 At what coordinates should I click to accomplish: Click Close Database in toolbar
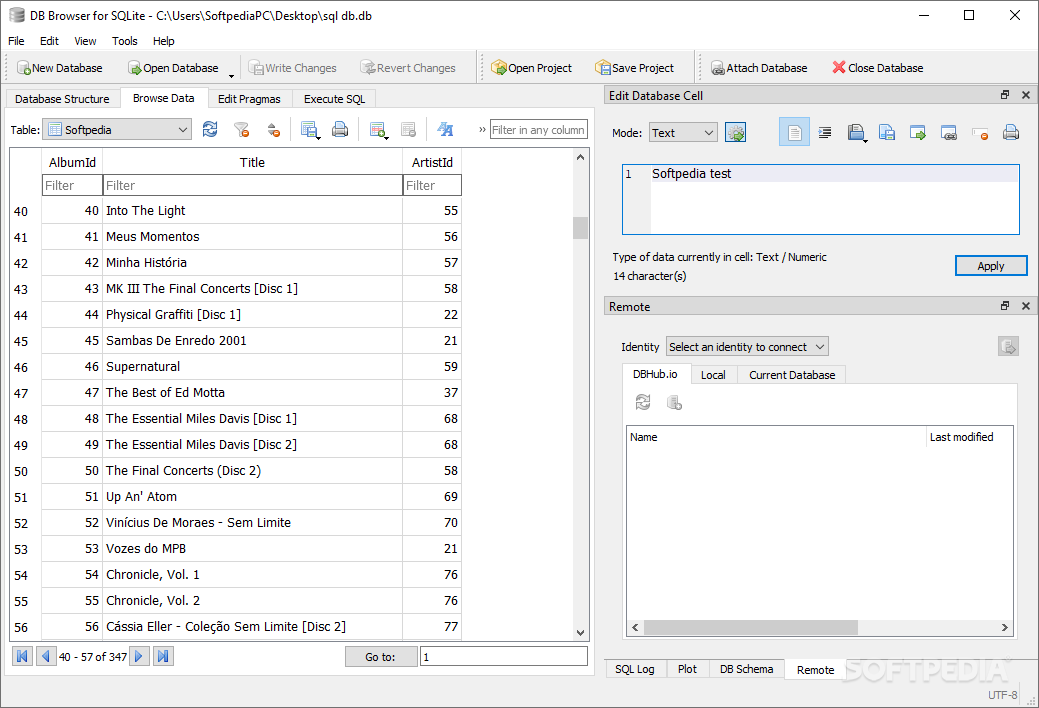pyautogui.click(x=878, y=68)
